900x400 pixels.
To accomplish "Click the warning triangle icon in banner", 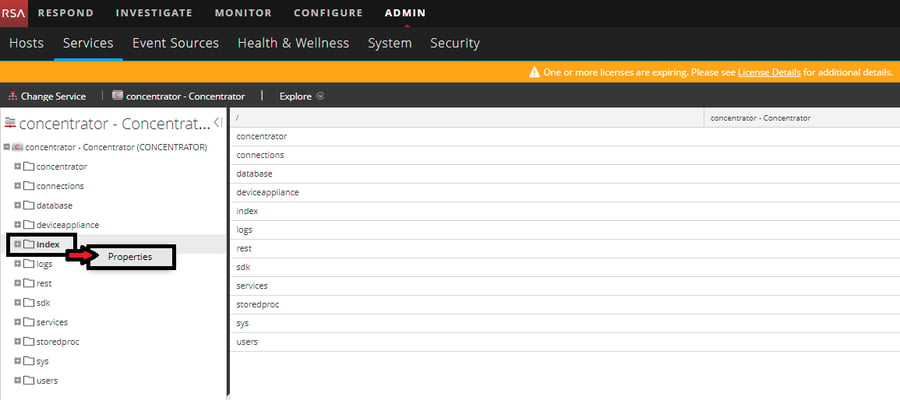I will [x=534, y=72].
